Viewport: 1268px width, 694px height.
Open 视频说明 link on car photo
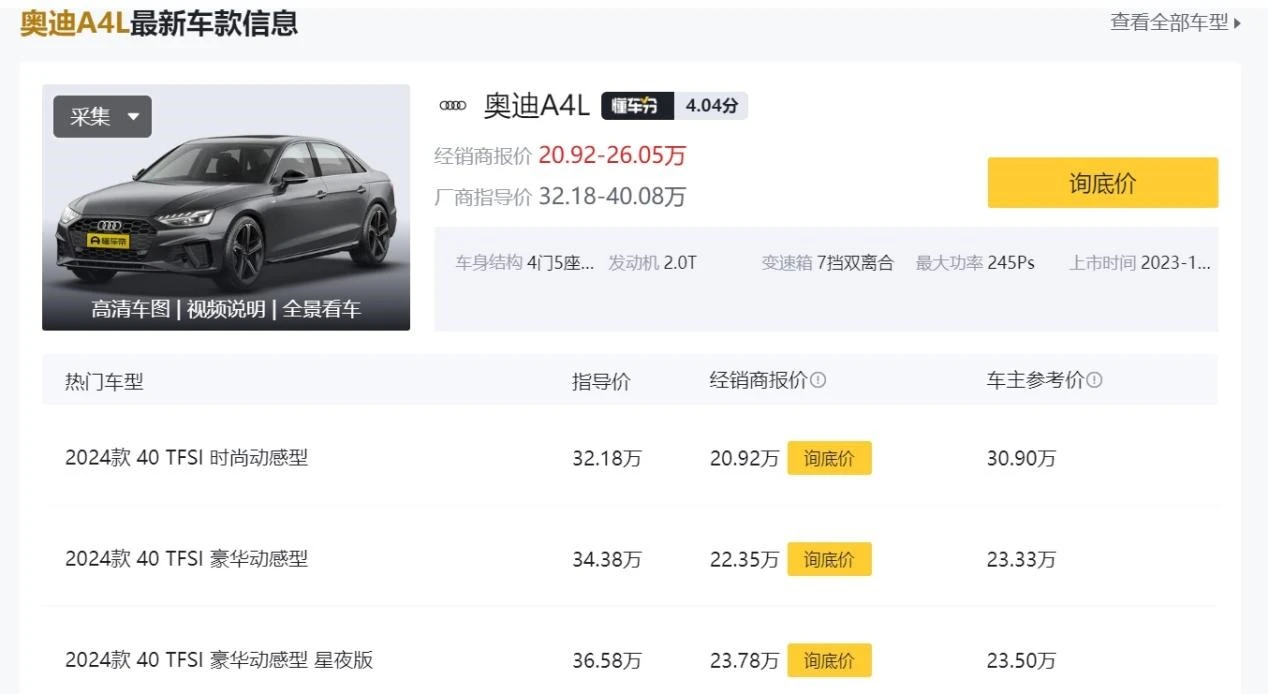click(x=226, y=309)
